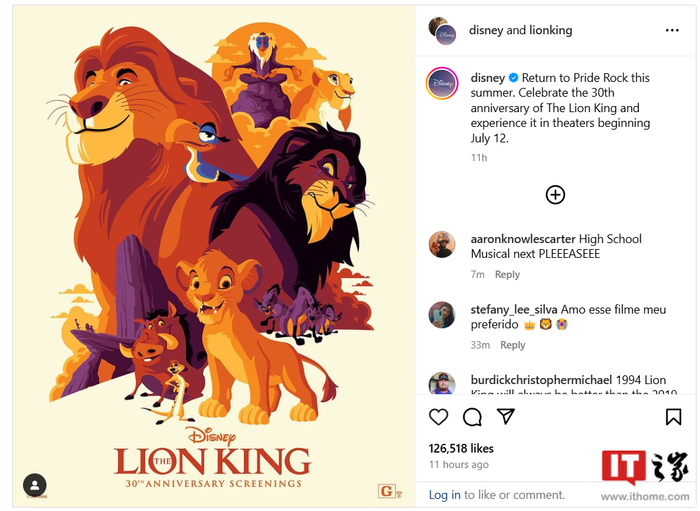
Task: Click the tagged people icon on poster
Action: pos(35,485)
